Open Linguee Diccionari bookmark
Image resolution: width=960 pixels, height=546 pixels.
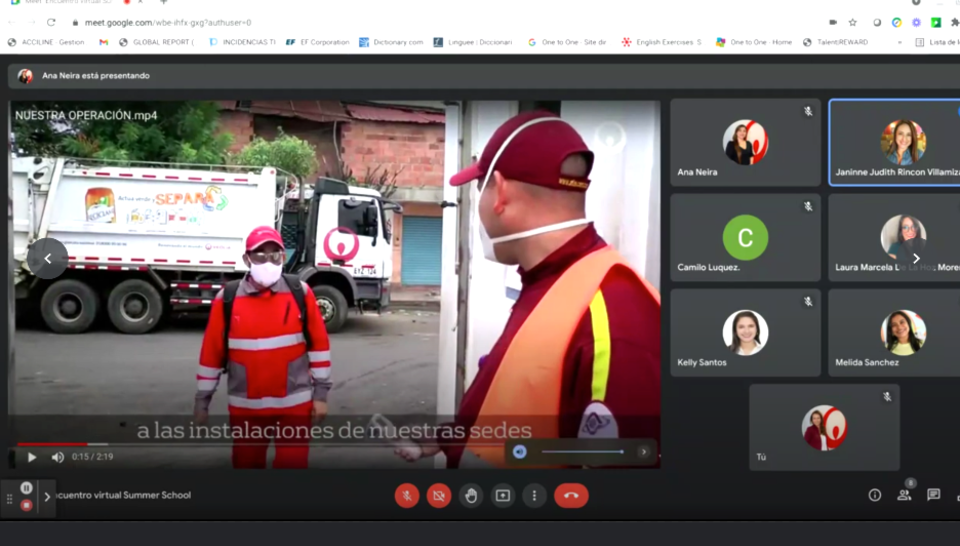pos(473,42)
